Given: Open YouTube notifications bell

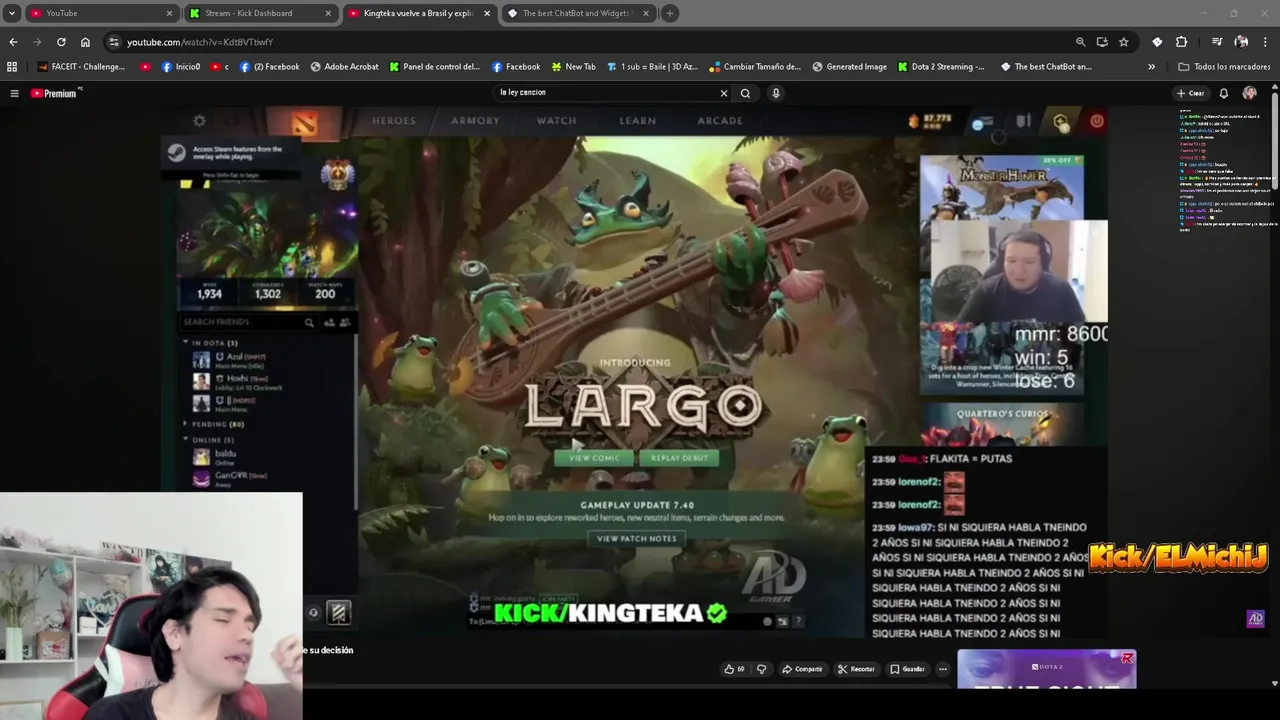Looking at the screenshot, I should [1223, 93].
